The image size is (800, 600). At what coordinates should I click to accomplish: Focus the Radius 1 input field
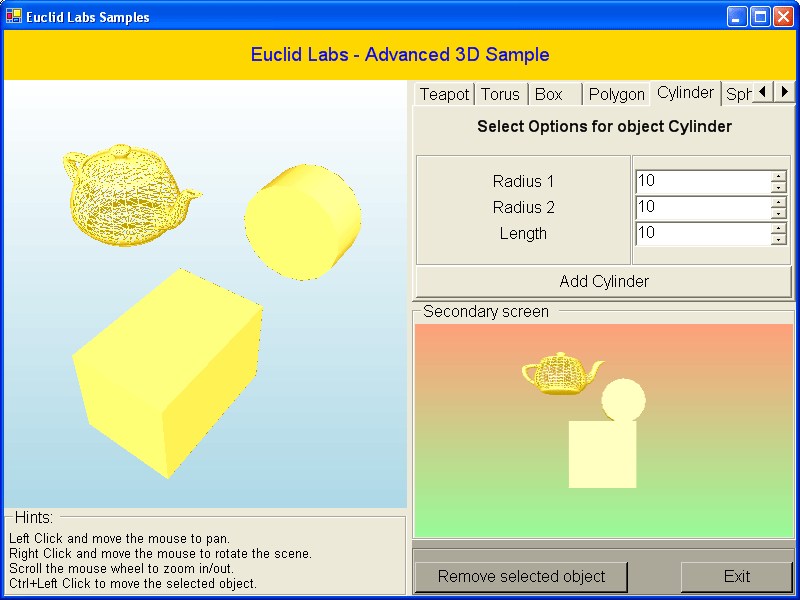[702, 181]
